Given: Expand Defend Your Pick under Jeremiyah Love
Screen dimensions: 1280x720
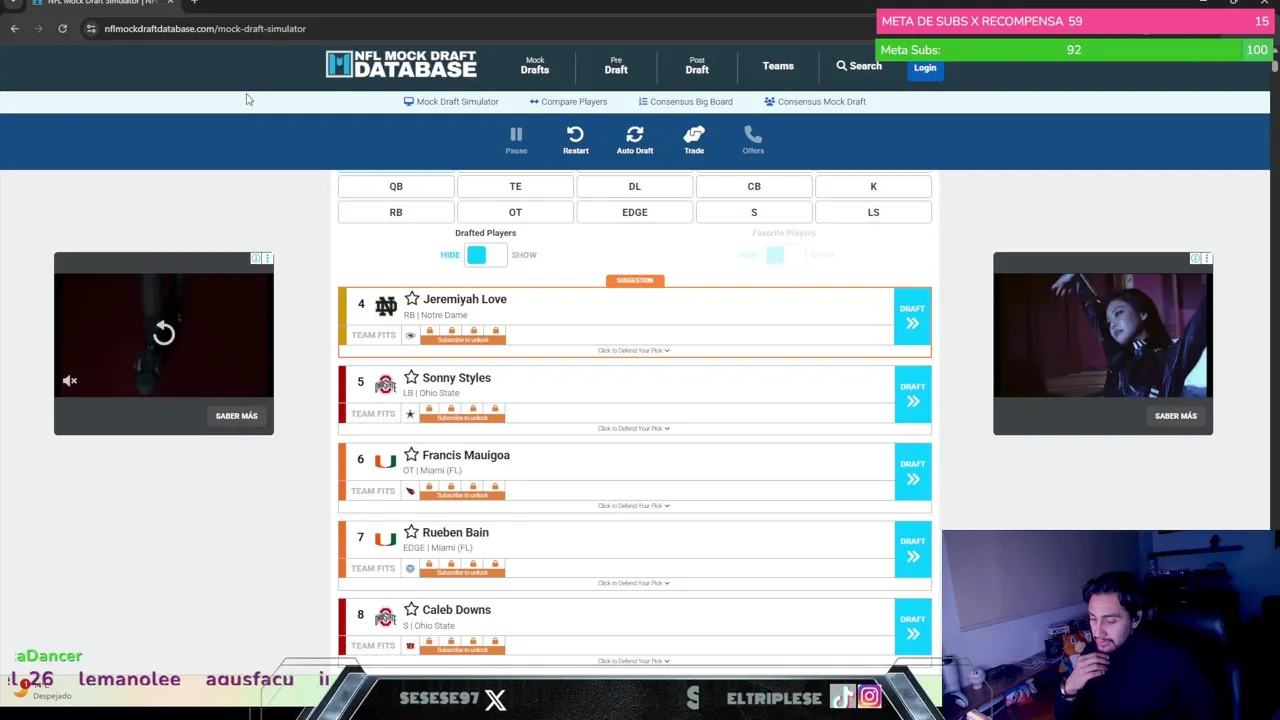Looking at the screenshot, I should [x=634, y=351].
